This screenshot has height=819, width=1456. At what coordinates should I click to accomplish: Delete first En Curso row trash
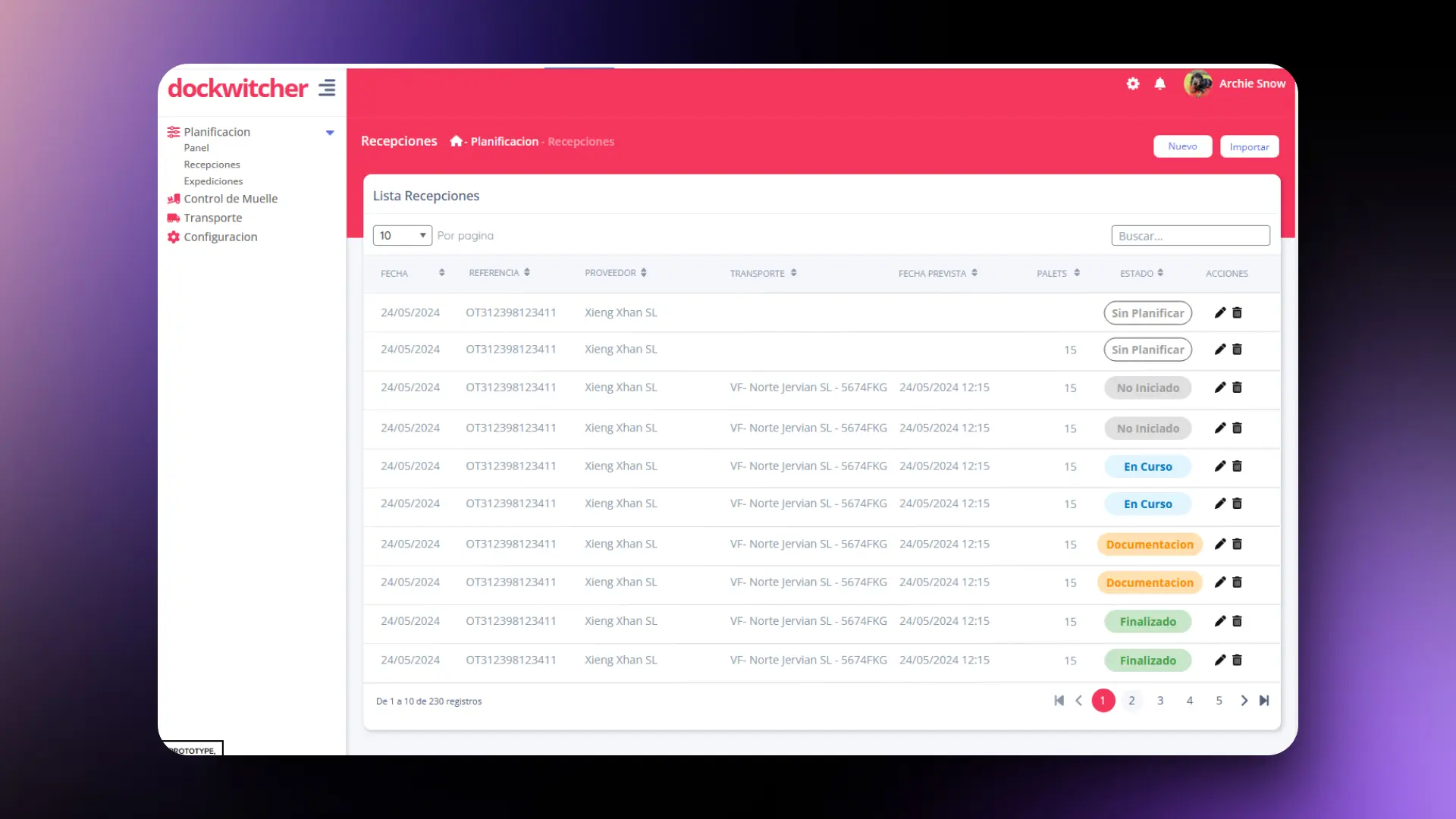pos(1237,466)
